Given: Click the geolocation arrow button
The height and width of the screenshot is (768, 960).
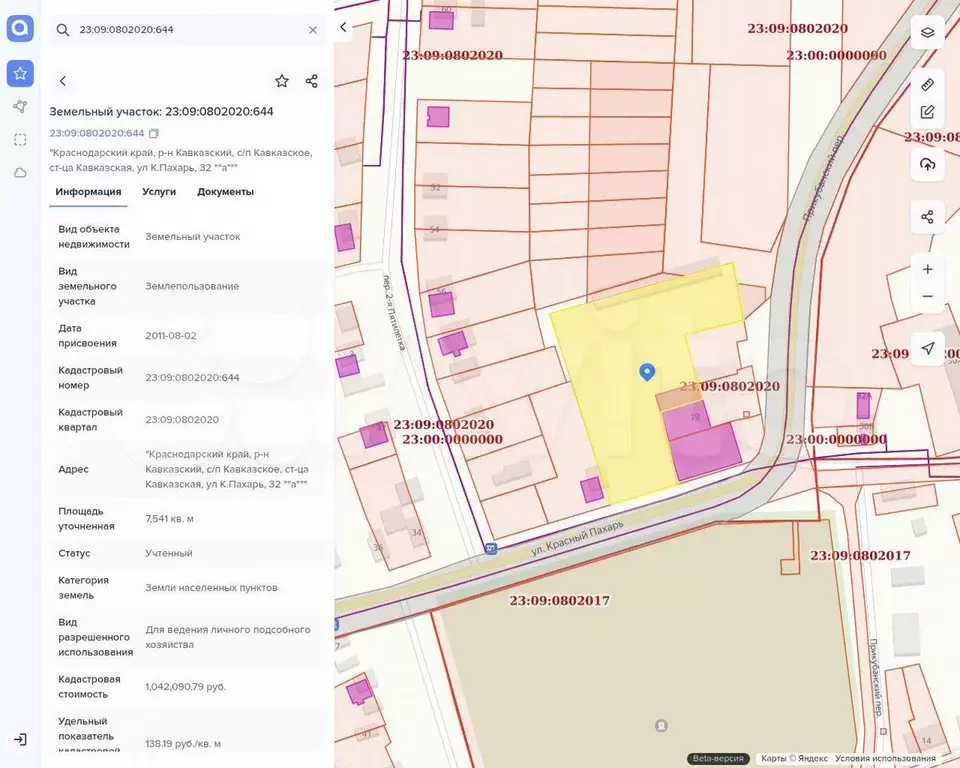Looking at the screenshot, I should (x=928, y=348).
